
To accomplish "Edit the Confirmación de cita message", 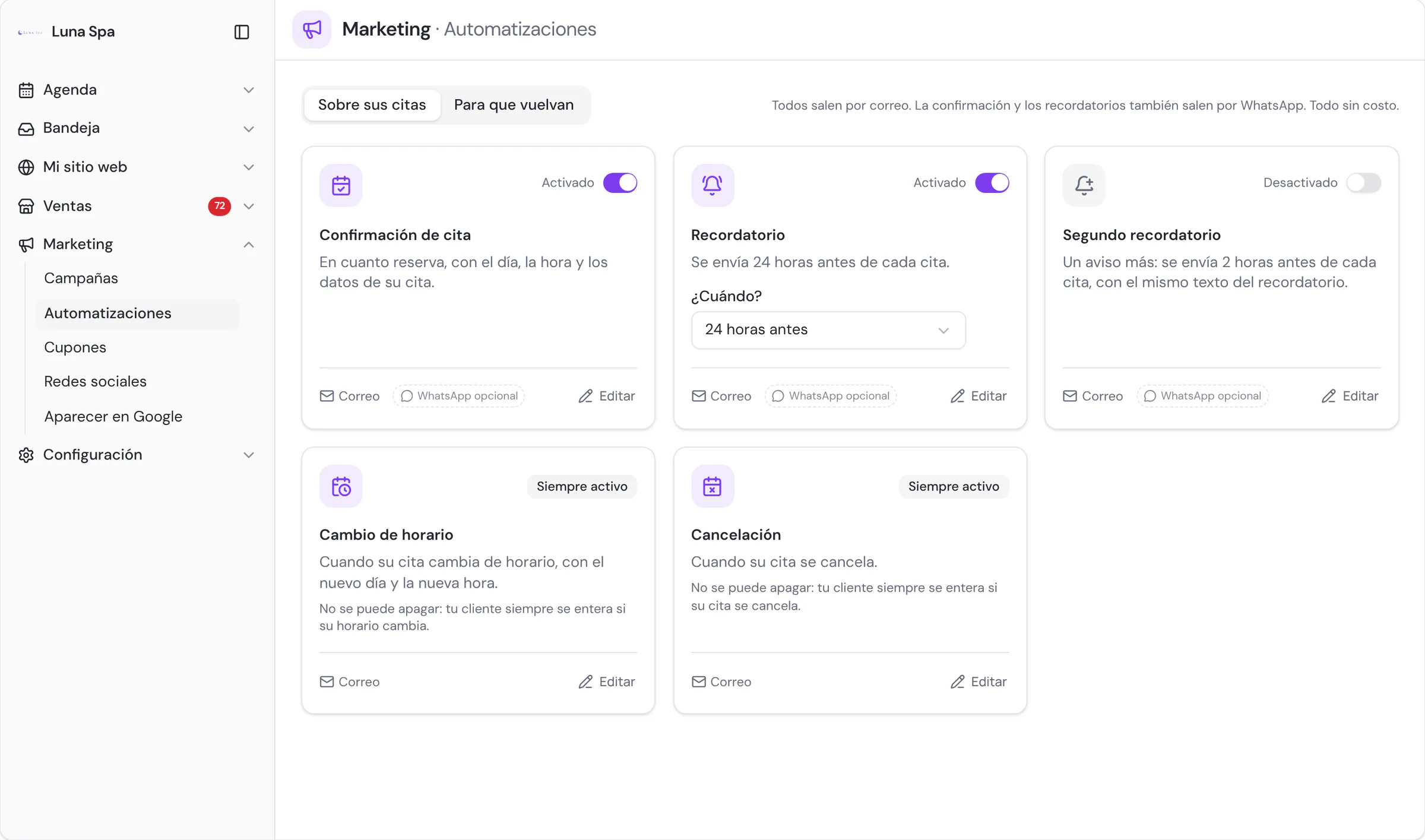I will pos(607,396).
